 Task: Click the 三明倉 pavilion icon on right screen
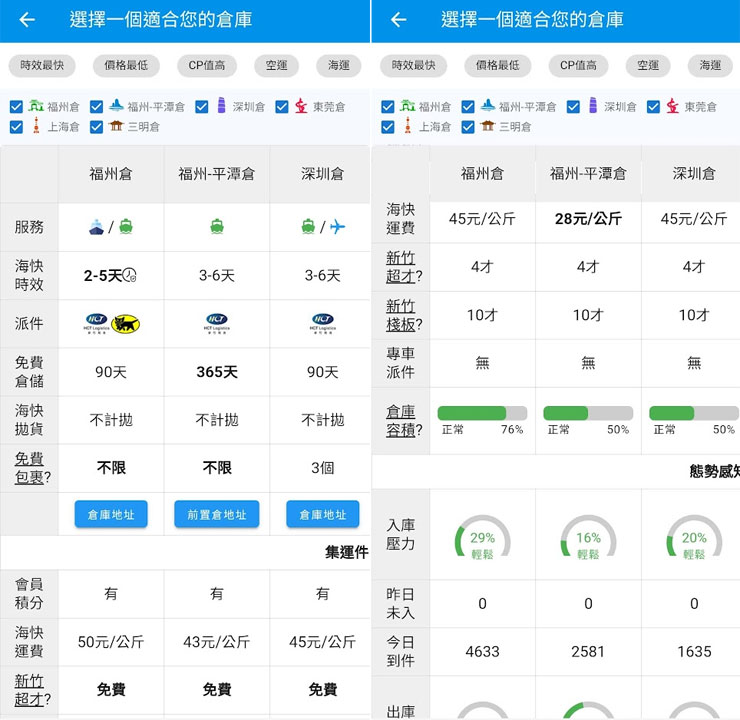488,126
